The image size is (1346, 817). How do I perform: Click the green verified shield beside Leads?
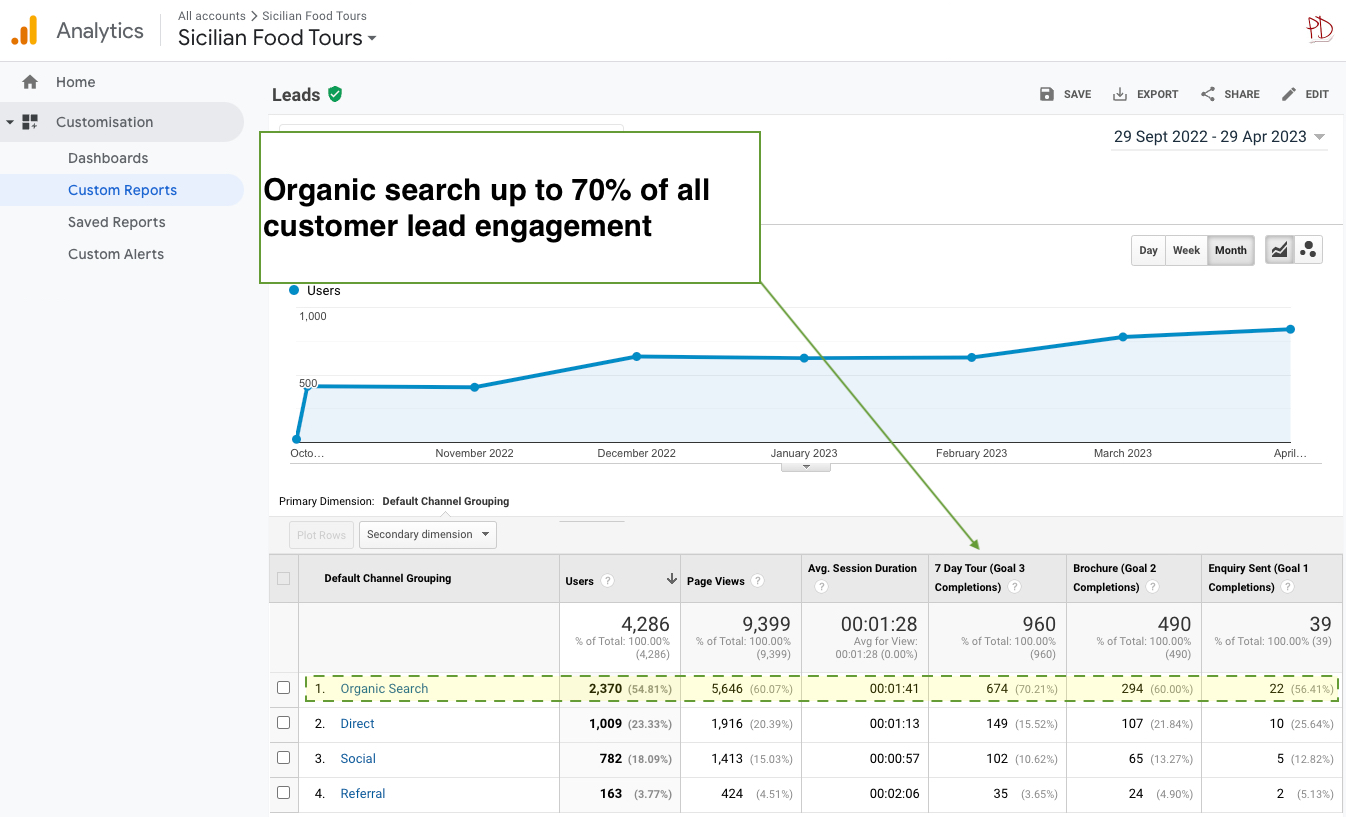335,94
